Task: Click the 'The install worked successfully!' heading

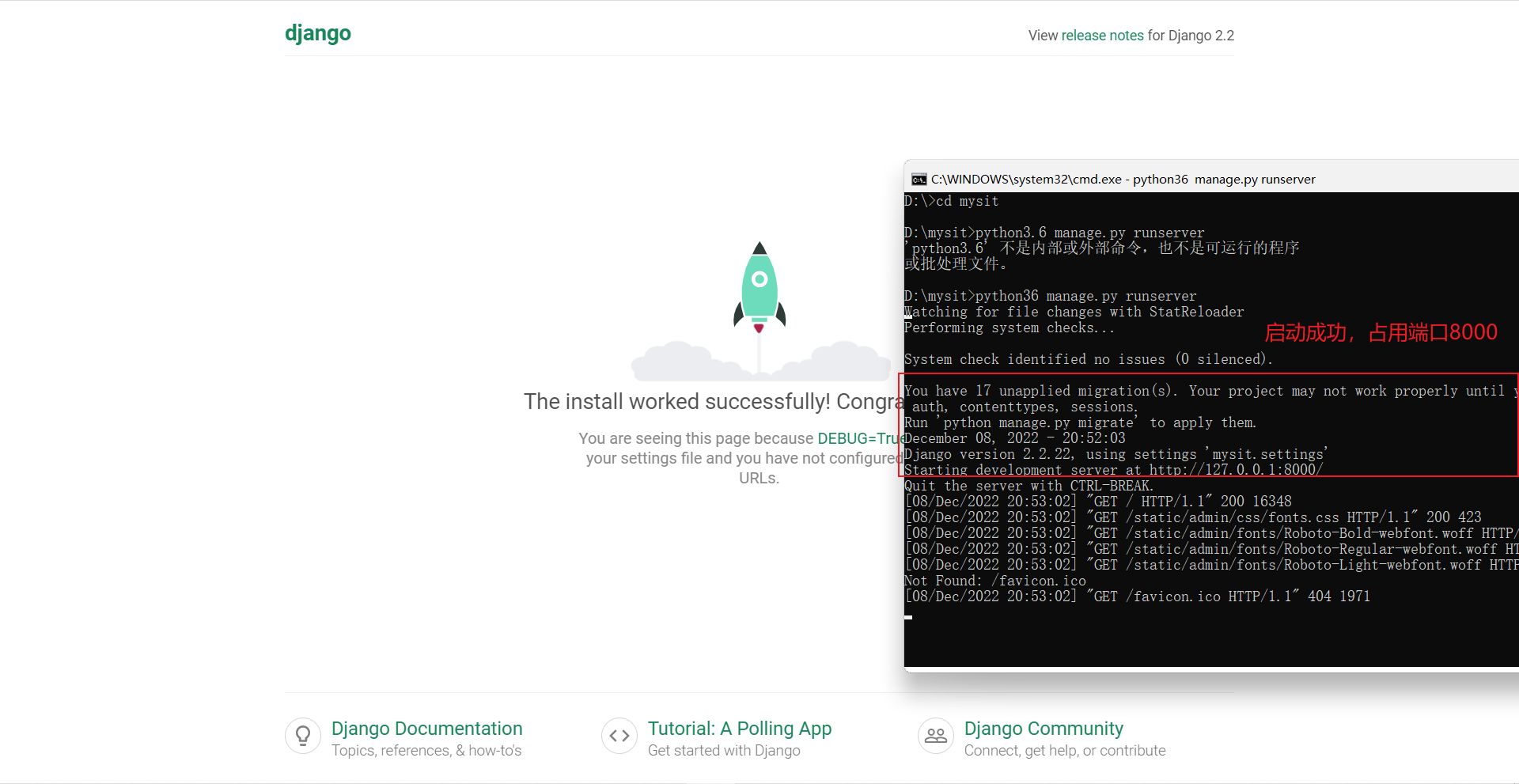Action: click(714, 402)
